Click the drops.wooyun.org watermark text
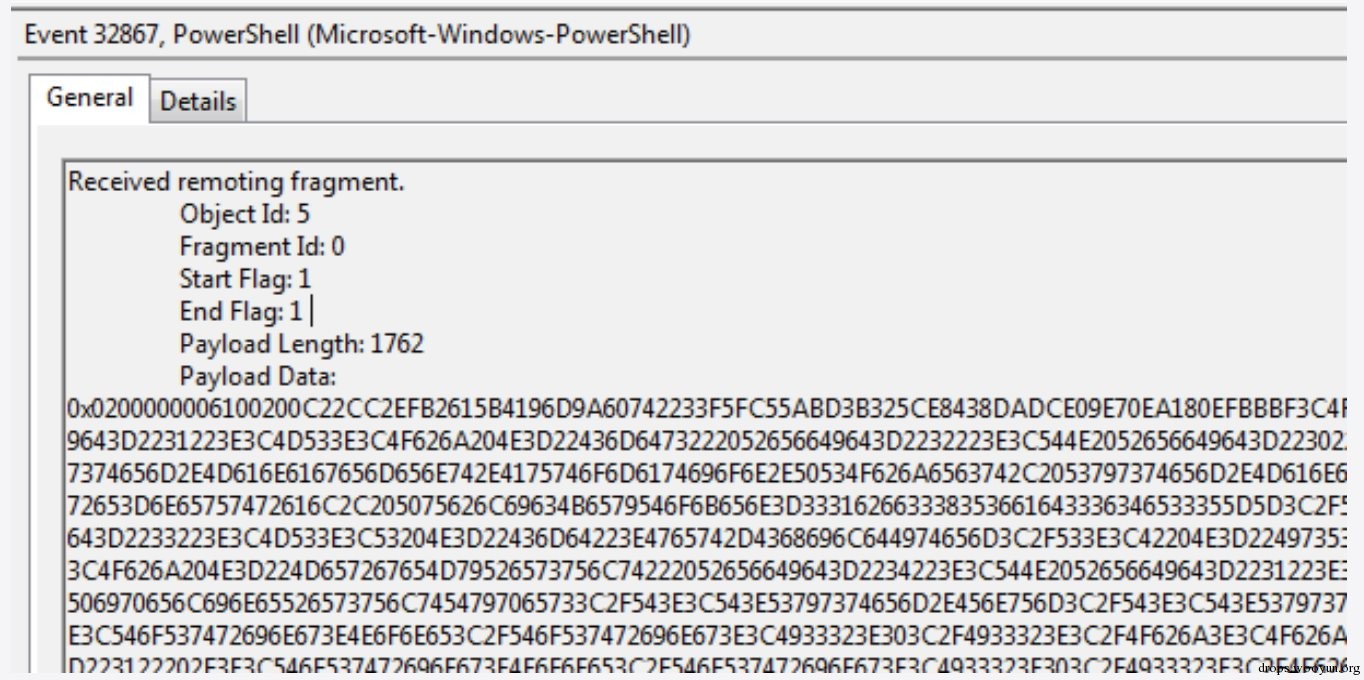1364x680 pixels. pyautogui.click(x=1309, y=668)
